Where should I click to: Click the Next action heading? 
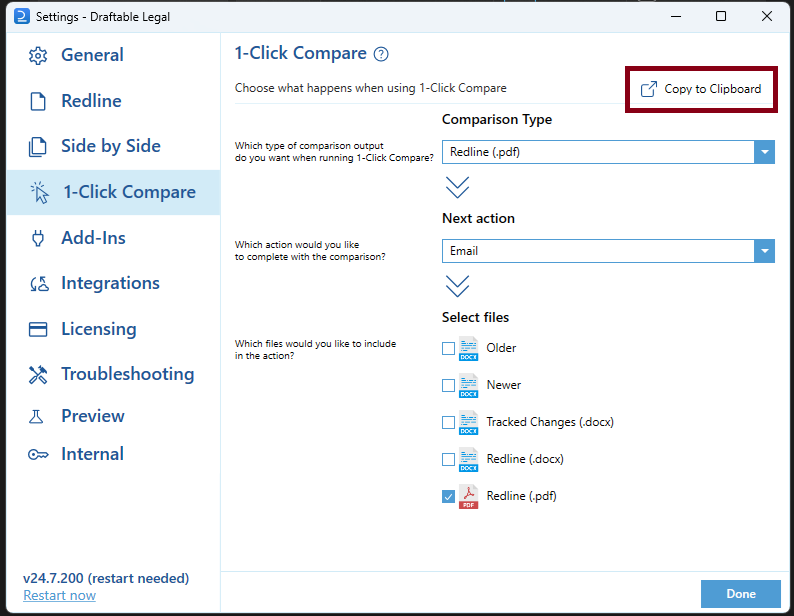point(479,218)
